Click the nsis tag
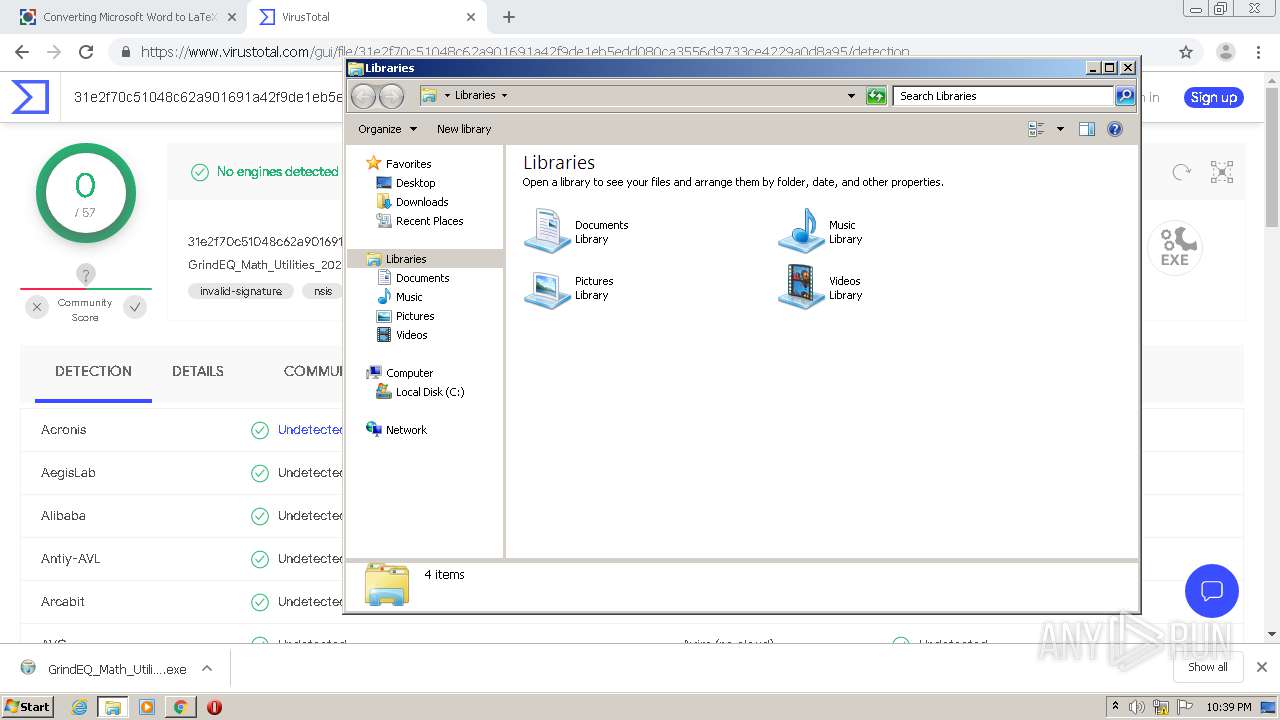Image resolution: width=1280 pixels, height=720 pixels. pos(322,291)
